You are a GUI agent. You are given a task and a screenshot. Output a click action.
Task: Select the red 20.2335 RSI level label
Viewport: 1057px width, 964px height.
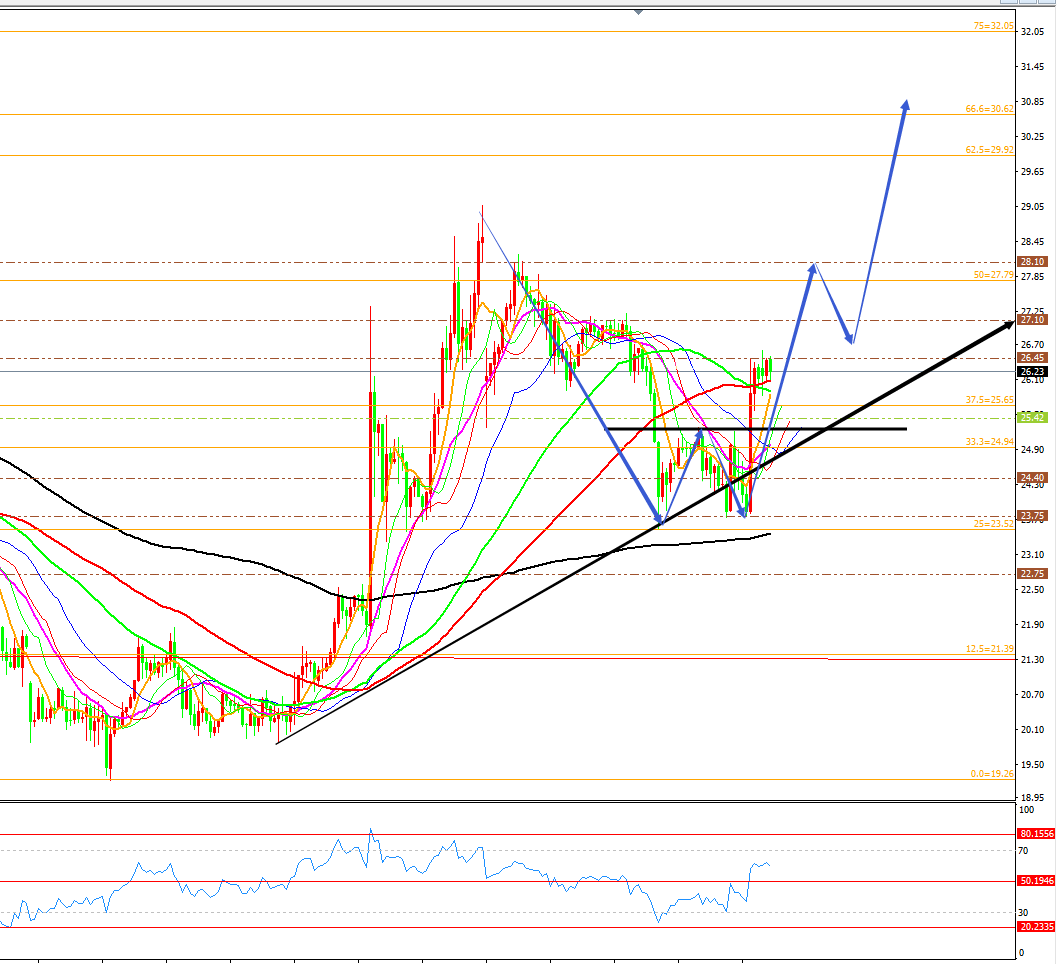tap(1035, 927)
